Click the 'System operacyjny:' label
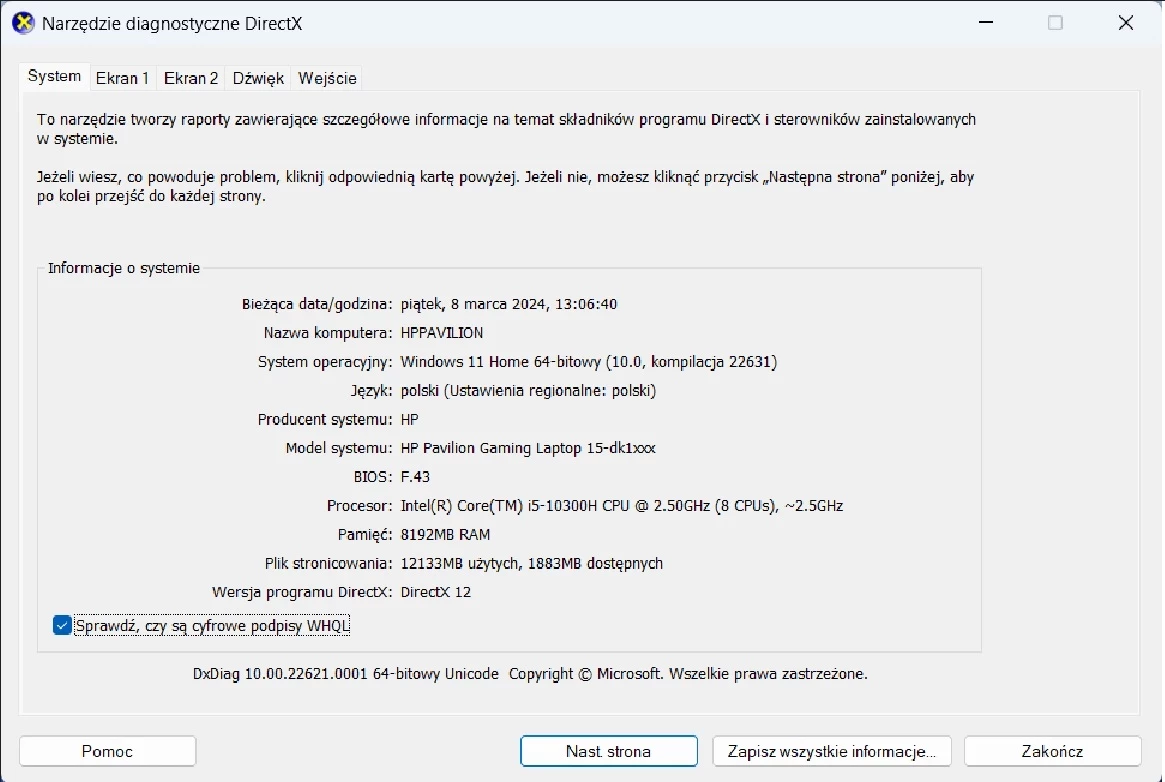Viewport: 1165px width, 782px height. coord(325,362)
